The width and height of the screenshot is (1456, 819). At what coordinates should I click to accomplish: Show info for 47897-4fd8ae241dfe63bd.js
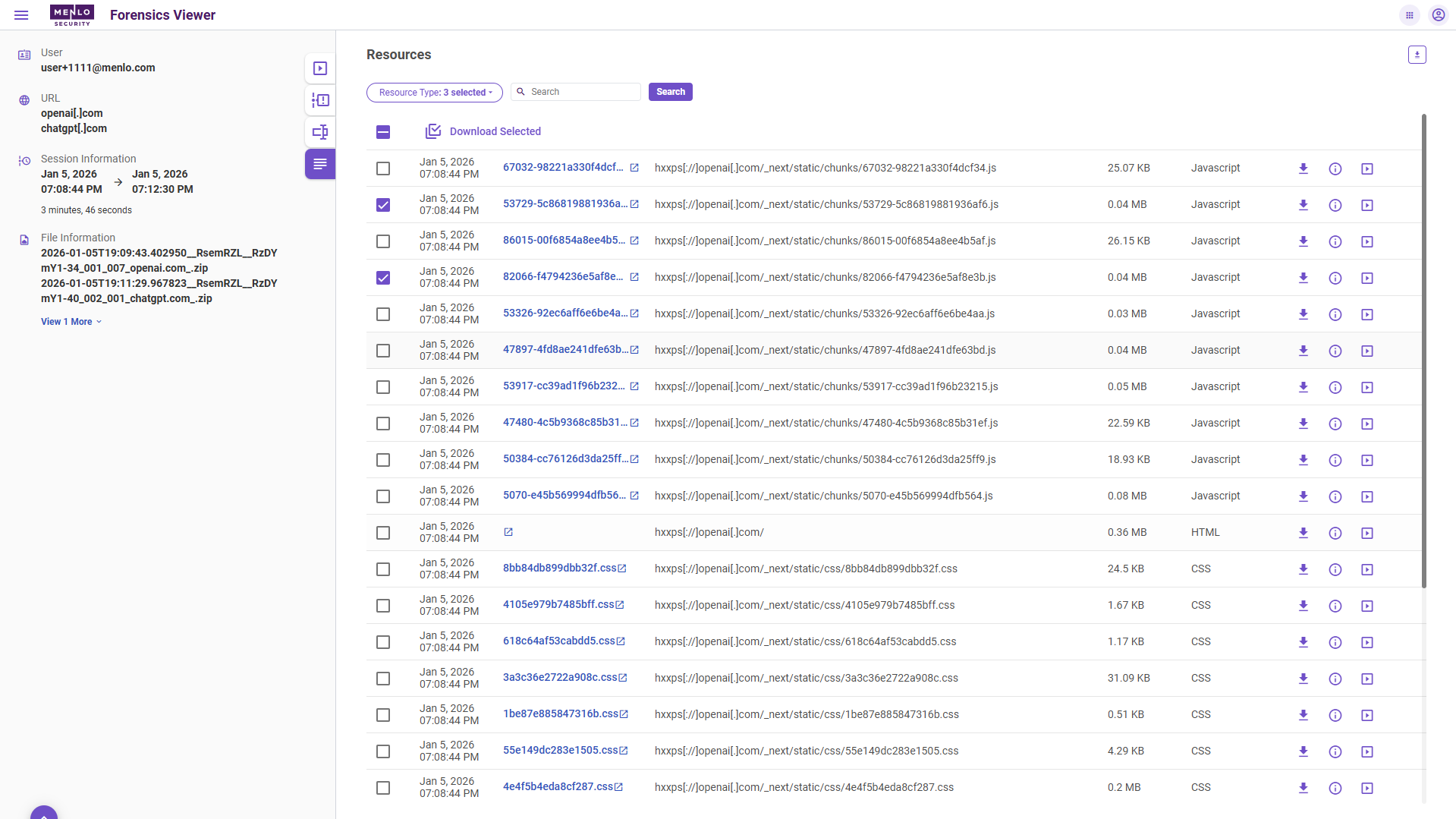click(1335, 351)
